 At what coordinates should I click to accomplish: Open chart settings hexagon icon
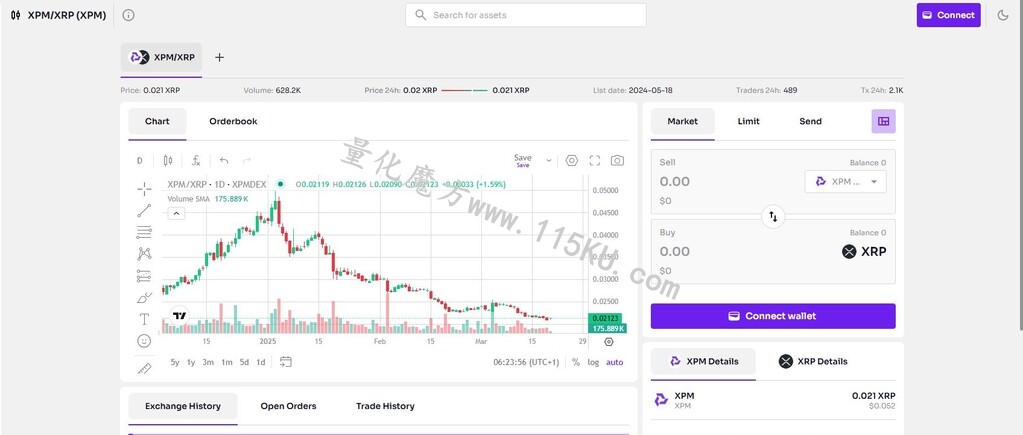point(572,160)
